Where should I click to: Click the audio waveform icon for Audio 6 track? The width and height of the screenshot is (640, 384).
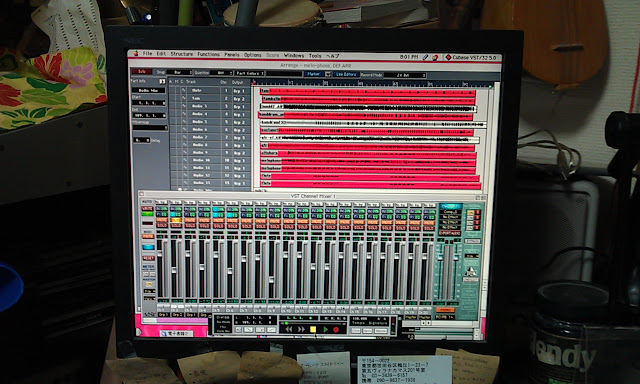(184, 129)
